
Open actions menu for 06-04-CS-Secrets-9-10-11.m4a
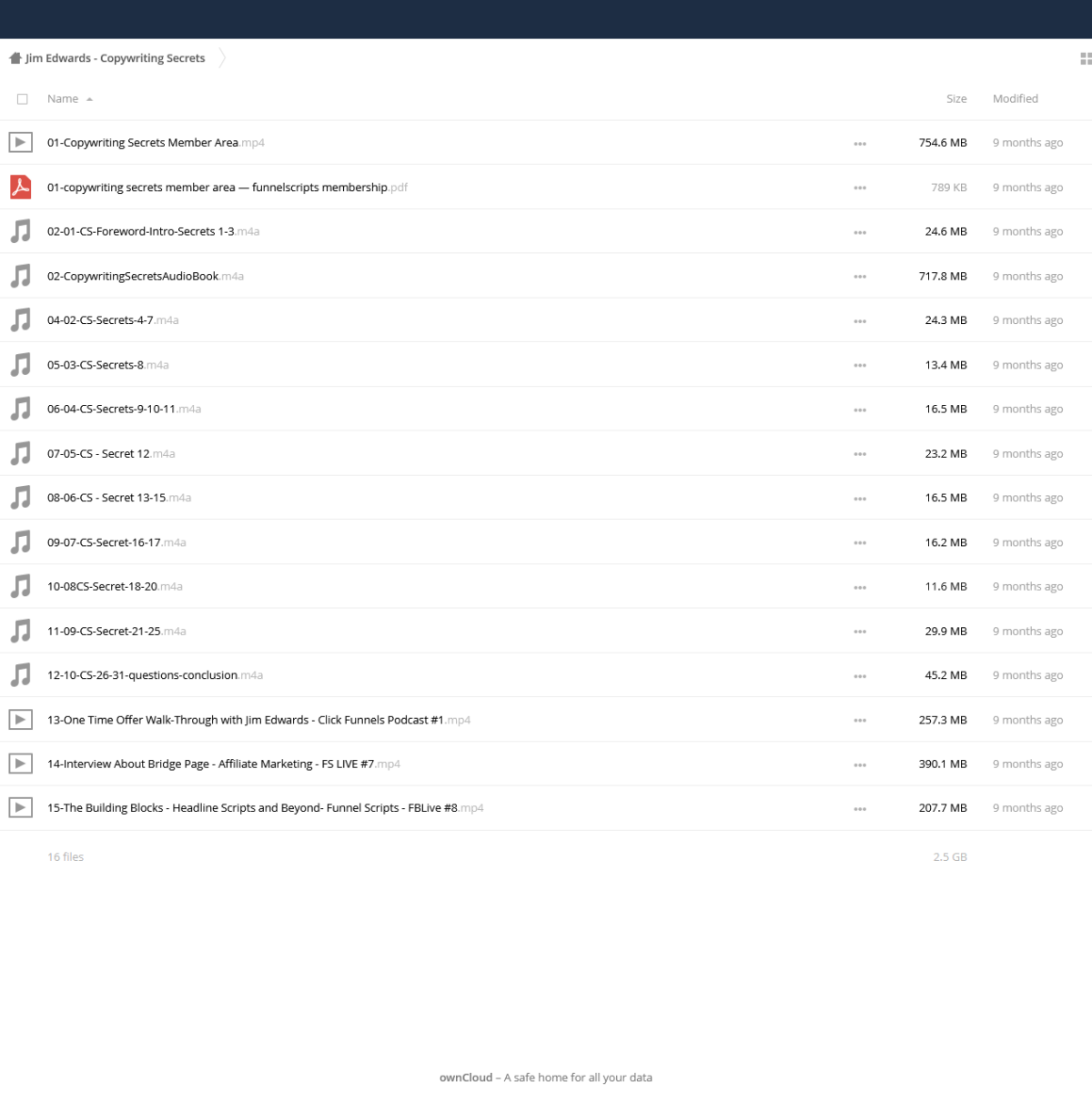click(860, 410)
